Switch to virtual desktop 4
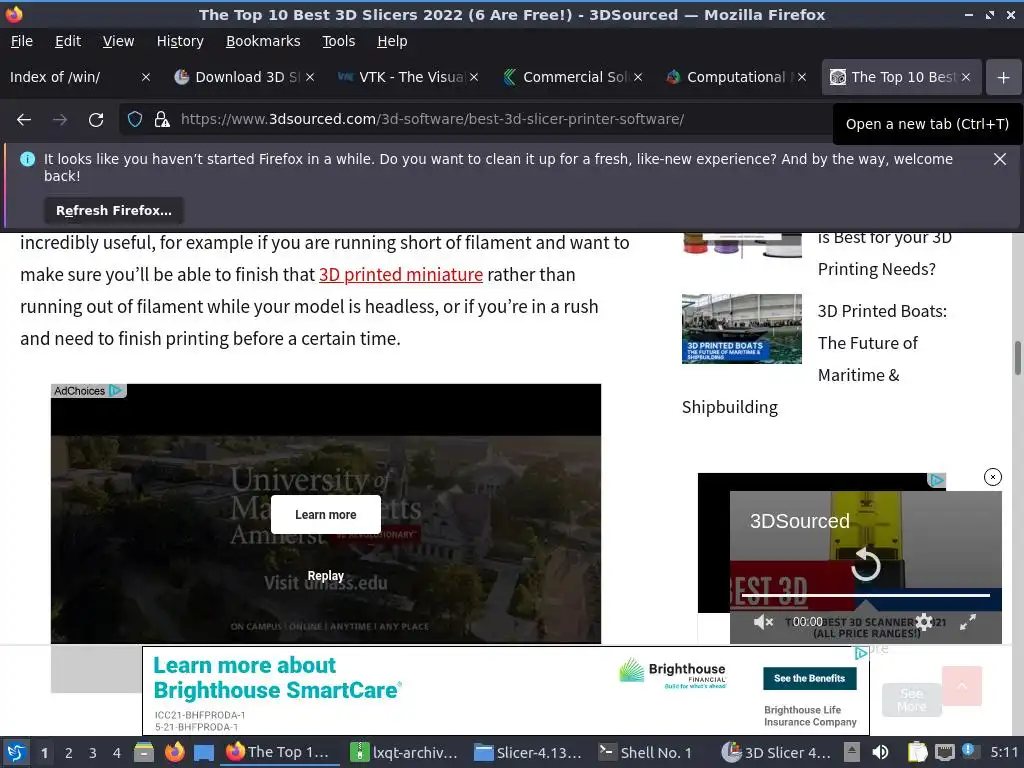This screenshot has height=768, width=1024. point(117,753)
